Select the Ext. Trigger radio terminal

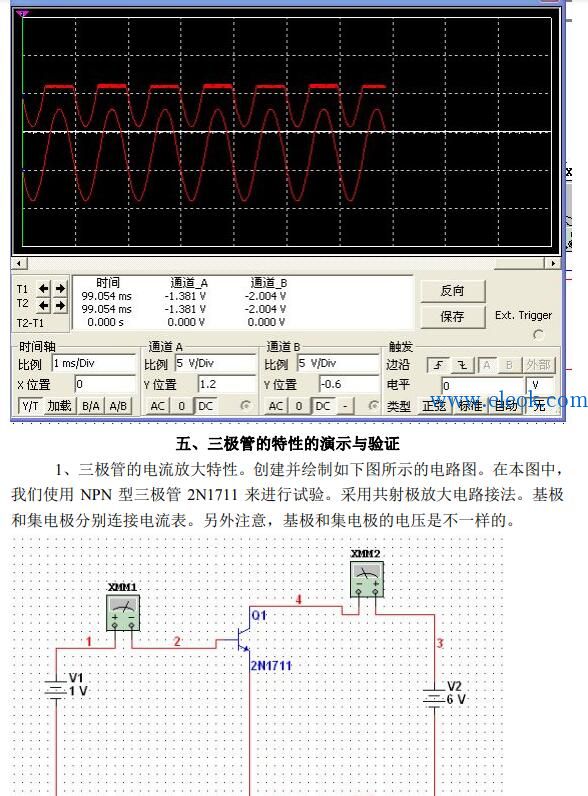538,335
